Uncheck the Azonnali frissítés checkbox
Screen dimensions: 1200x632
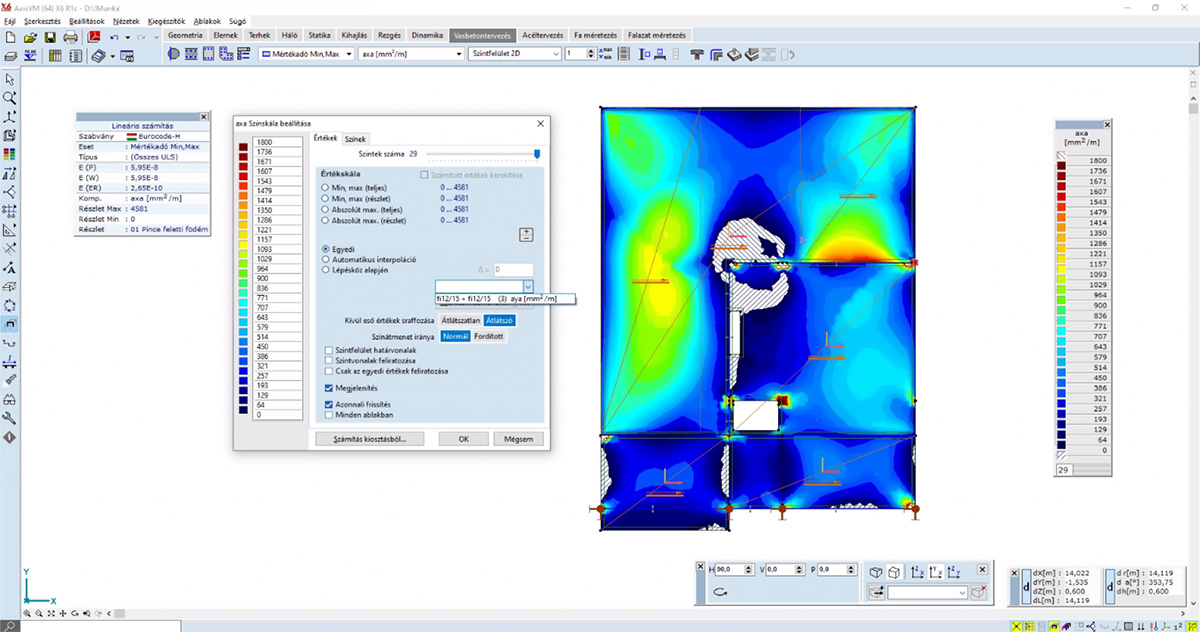(329, 404)
